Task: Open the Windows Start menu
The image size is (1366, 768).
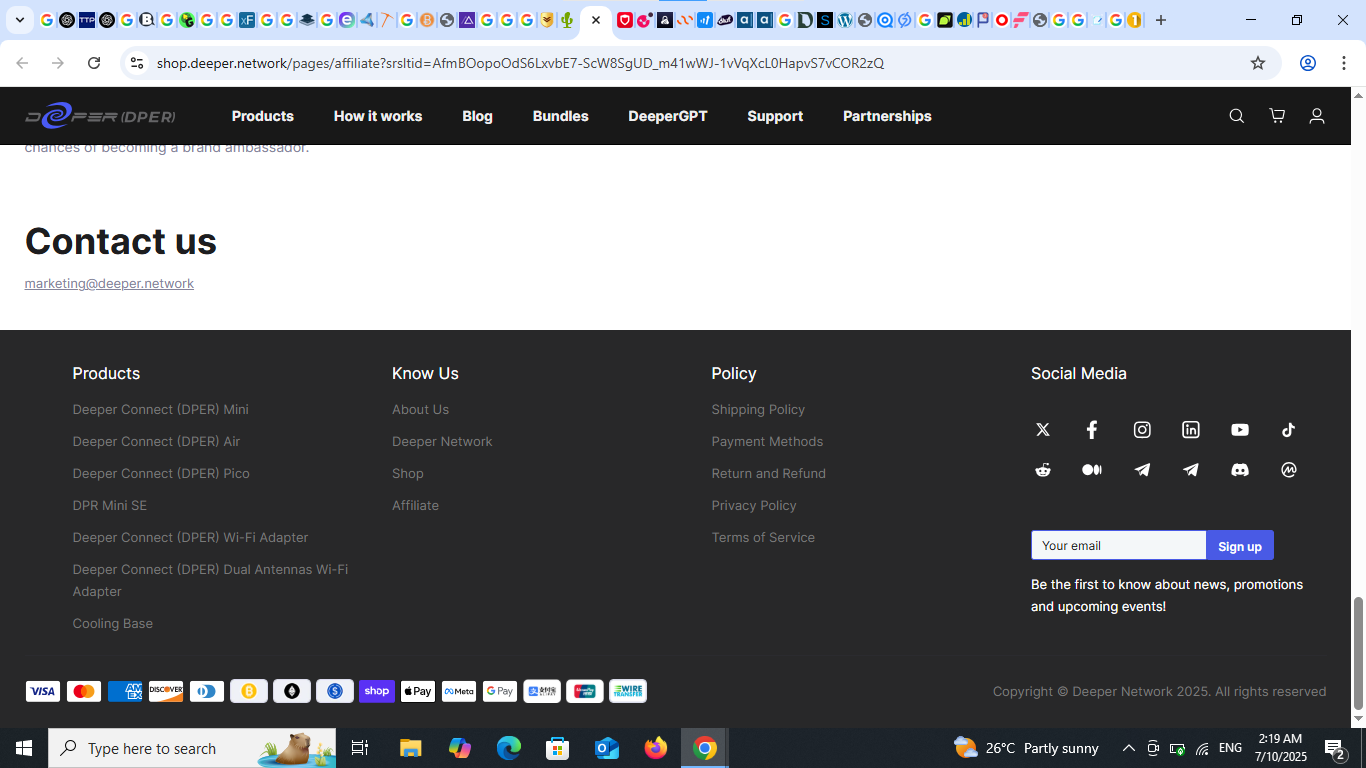Action: [x=24, y=748]
